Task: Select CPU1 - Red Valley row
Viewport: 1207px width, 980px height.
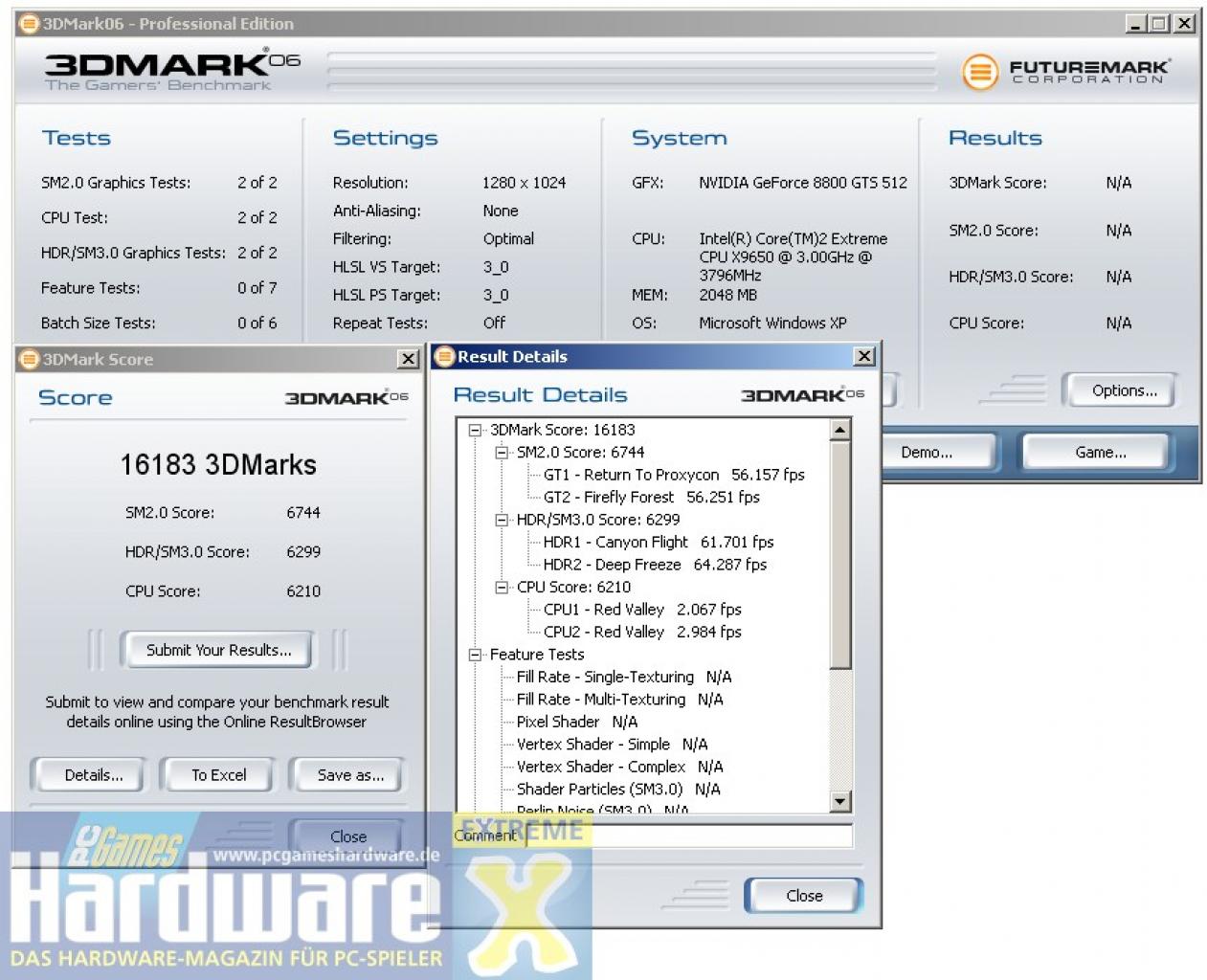Action: click(x=642, y=610)
